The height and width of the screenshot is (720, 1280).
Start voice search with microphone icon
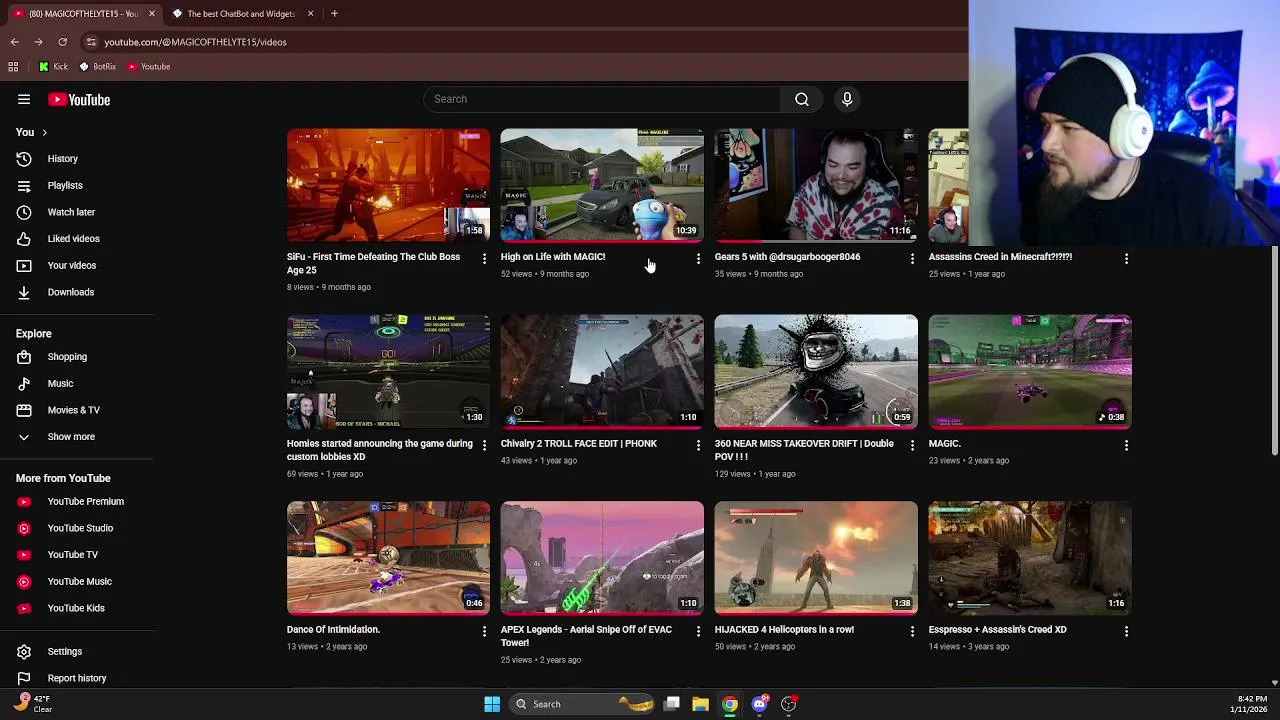(847, 99)
